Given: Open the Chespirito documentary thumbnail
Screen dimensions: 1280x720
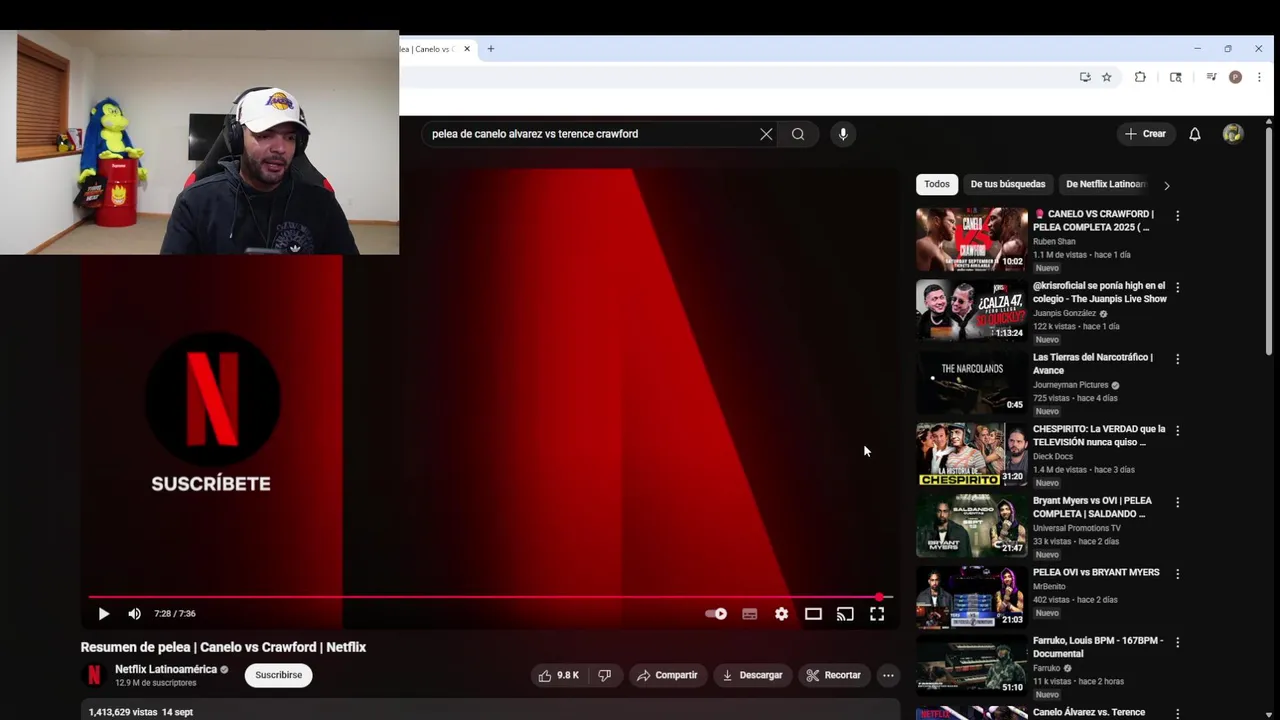Looking at the screenshot, I should [x=972, y=454].
